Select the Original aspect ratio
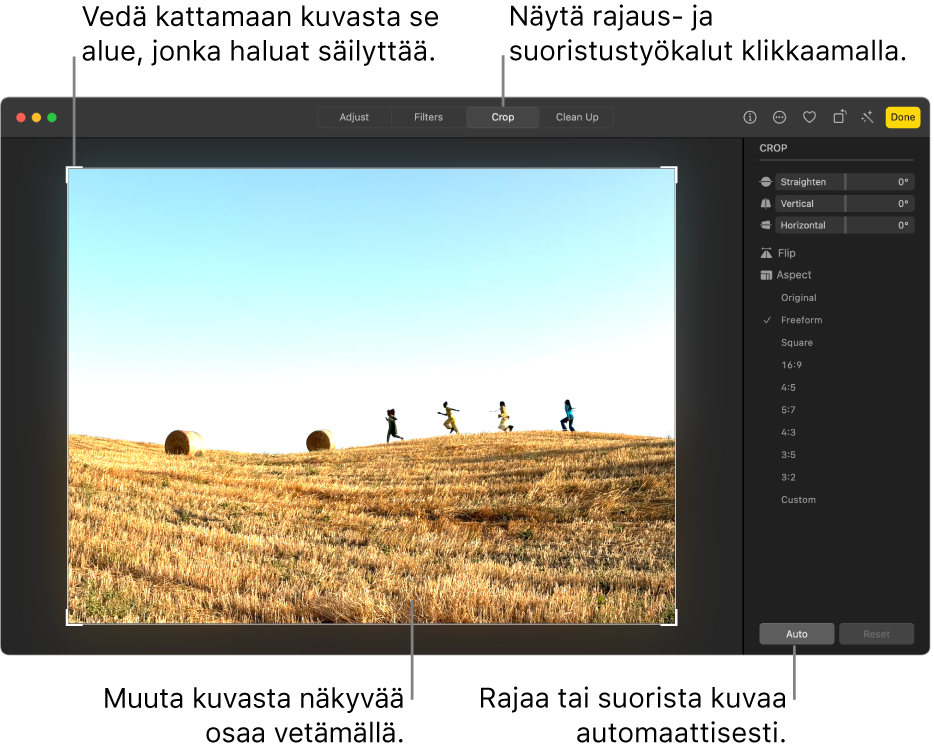 coord(798,298)
